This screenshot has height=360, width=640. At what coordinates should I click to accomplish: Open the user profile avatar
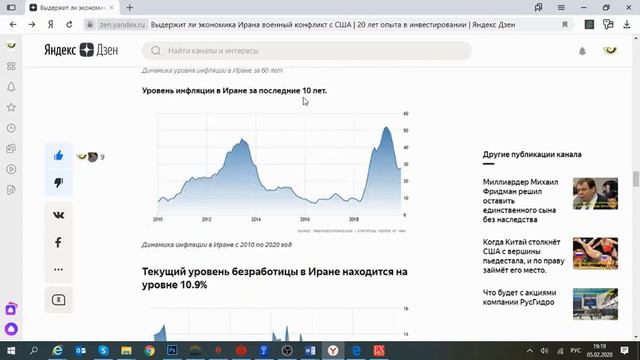click(610, 50)
